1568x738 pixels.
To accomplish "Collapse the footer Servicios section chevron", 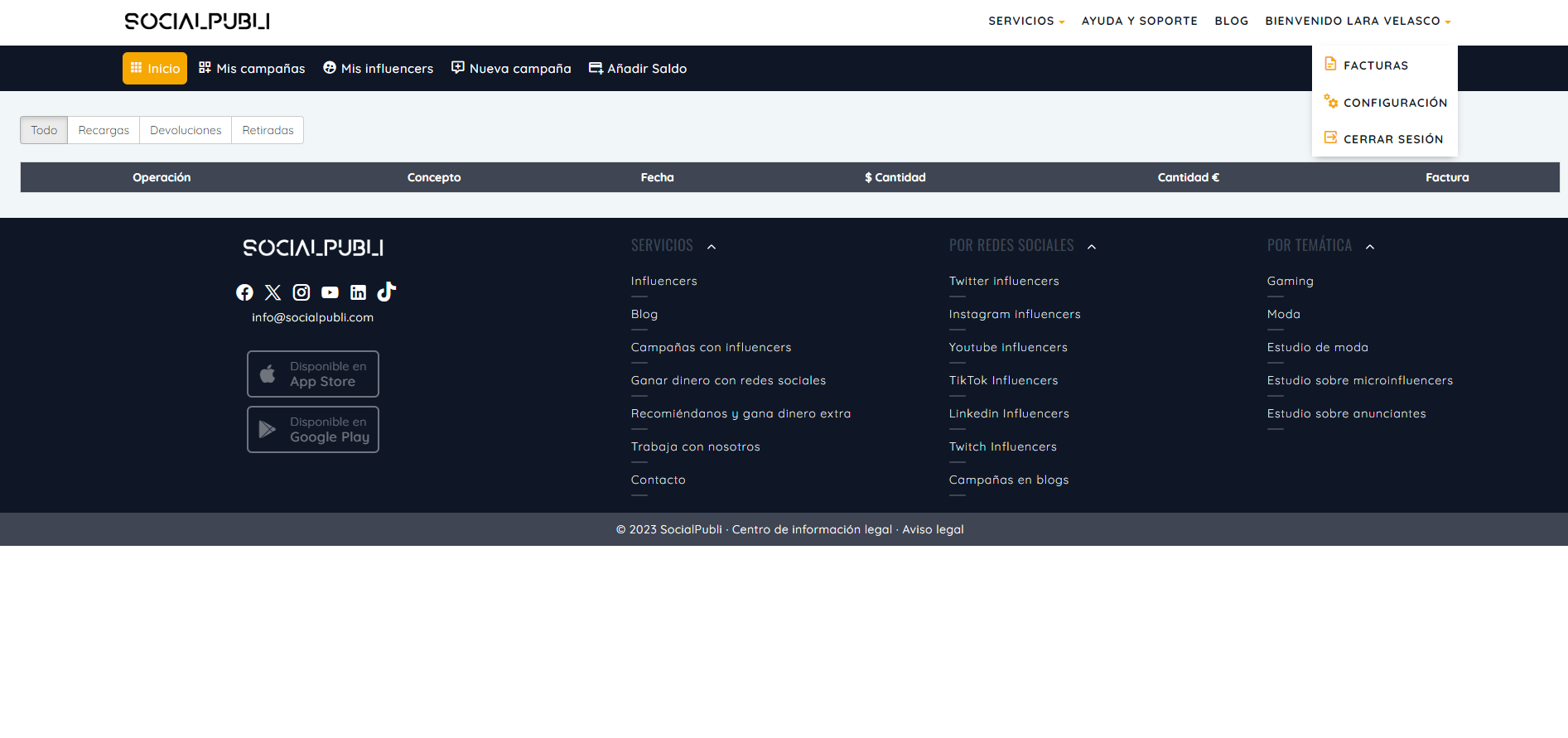I will pos(712,246).
